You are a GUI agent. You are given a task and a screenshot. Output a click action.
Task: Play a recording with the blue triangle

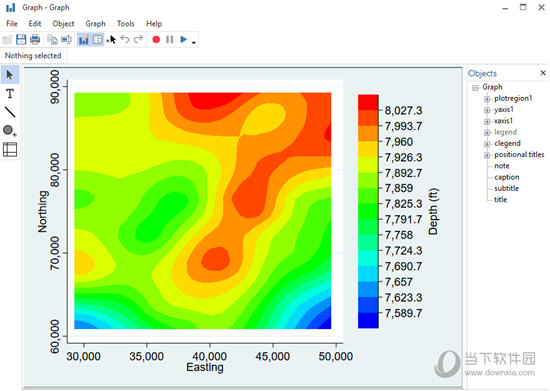(183, 39)
